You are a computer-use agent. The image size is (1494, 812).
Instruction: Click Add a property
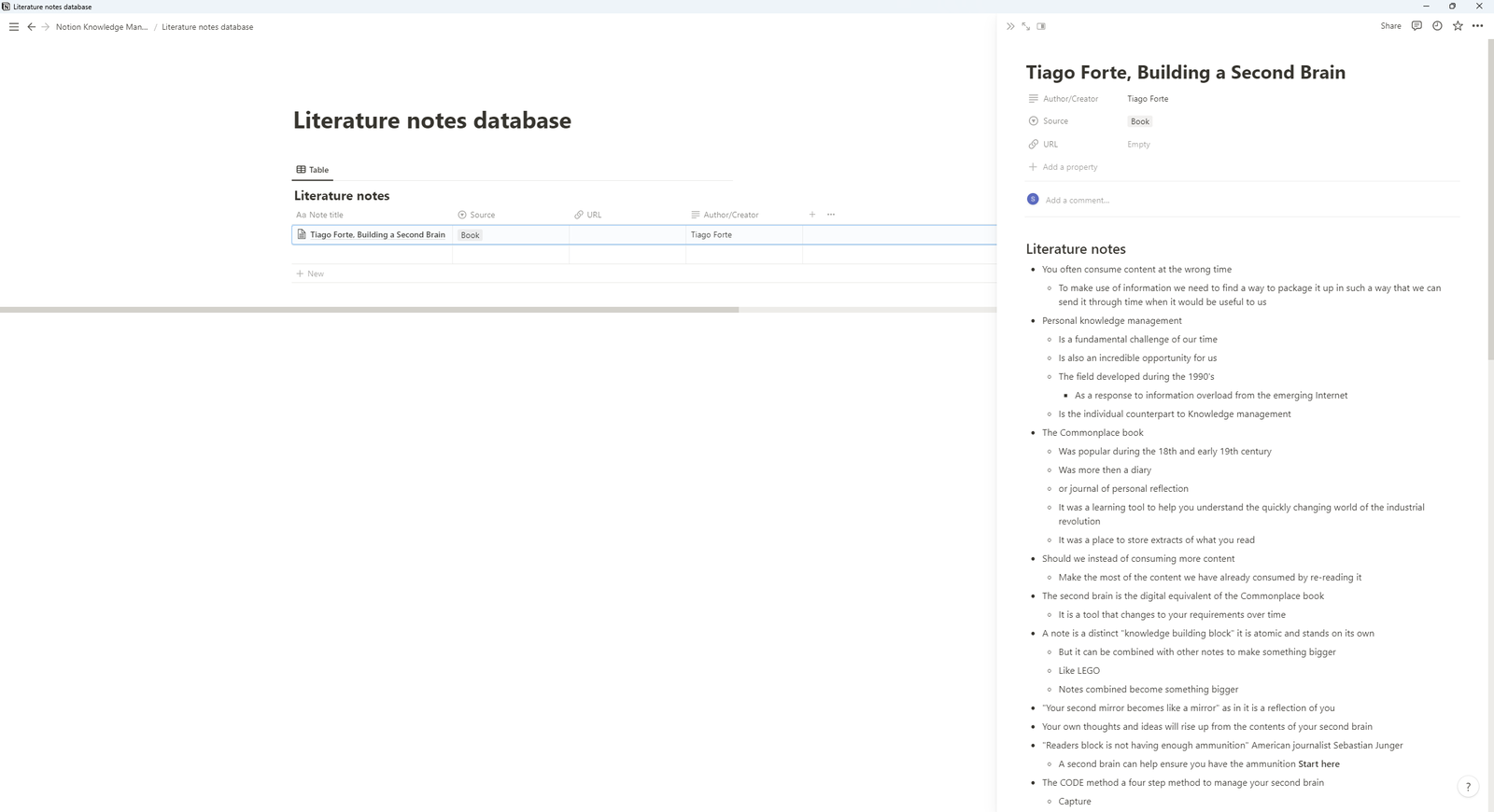pos(1064,167)
